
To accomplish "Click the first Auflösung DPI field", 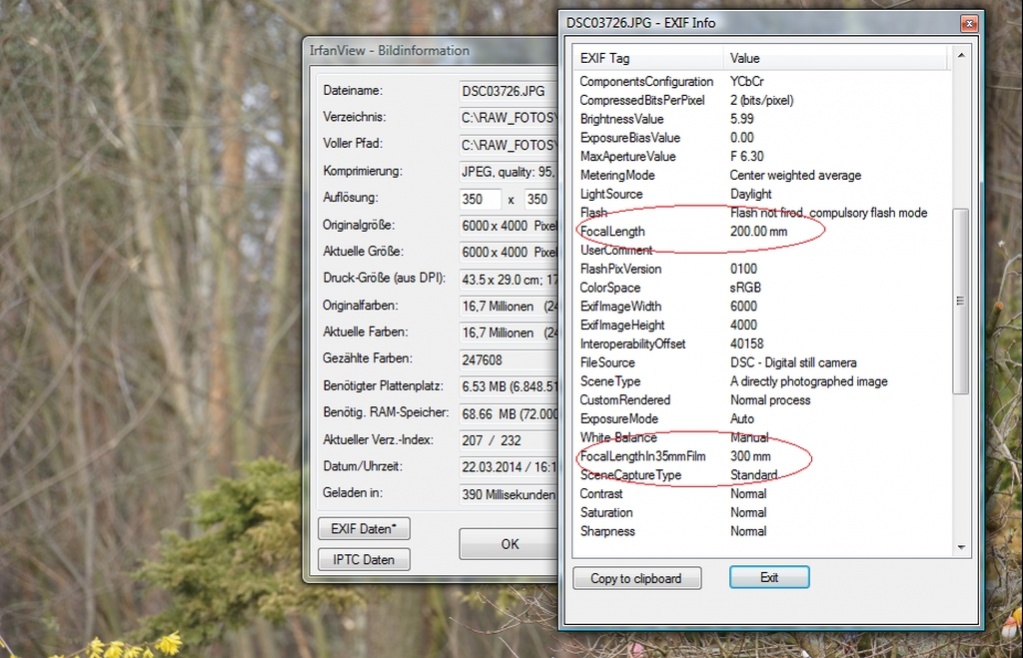I will coord(480,199).
